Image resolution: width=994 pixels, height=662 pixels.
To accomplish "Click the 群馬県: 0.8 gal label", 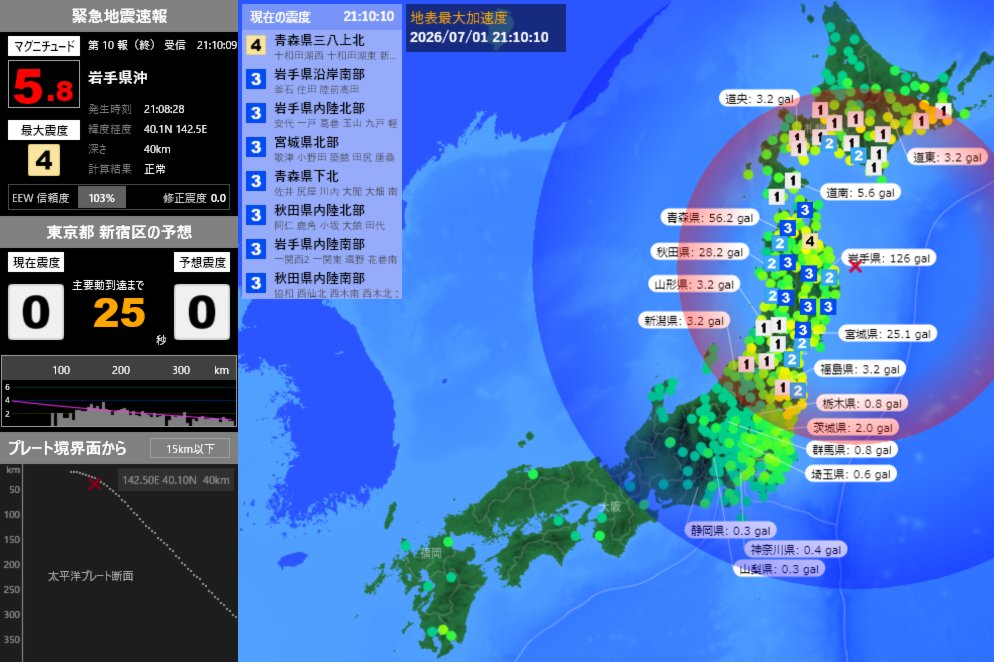I will [x=852, y=450].
